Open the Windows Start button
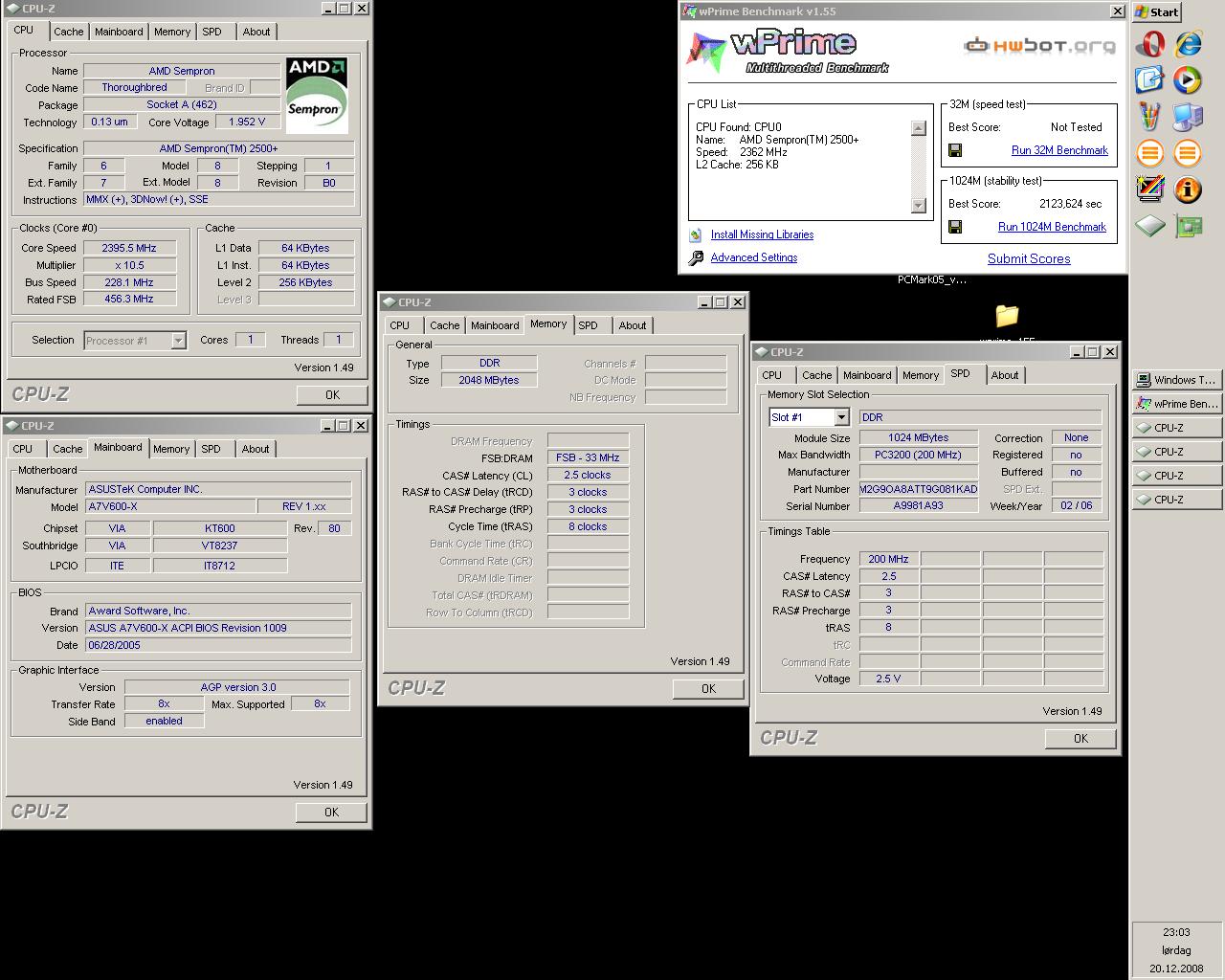The image size is (1225, 980). [x=1157, y=11]
